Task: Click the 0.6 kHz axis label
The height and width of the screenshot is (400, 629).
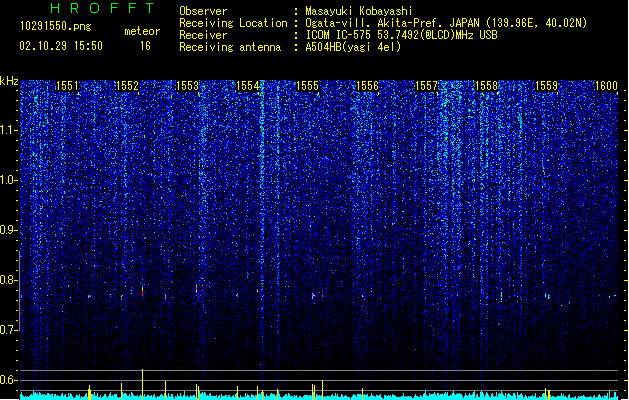Action: (x=8, y=380)
